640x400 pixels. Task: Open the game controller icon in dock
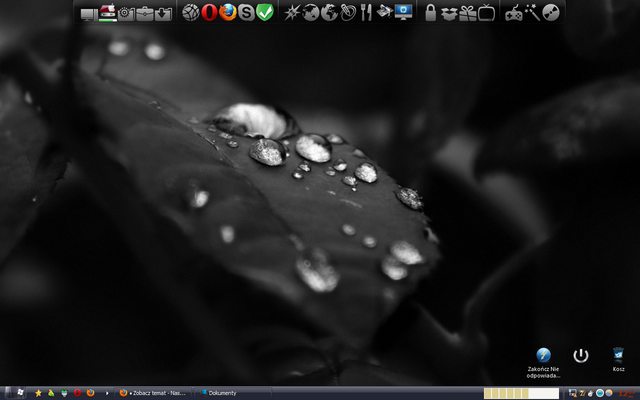(514, 13)
